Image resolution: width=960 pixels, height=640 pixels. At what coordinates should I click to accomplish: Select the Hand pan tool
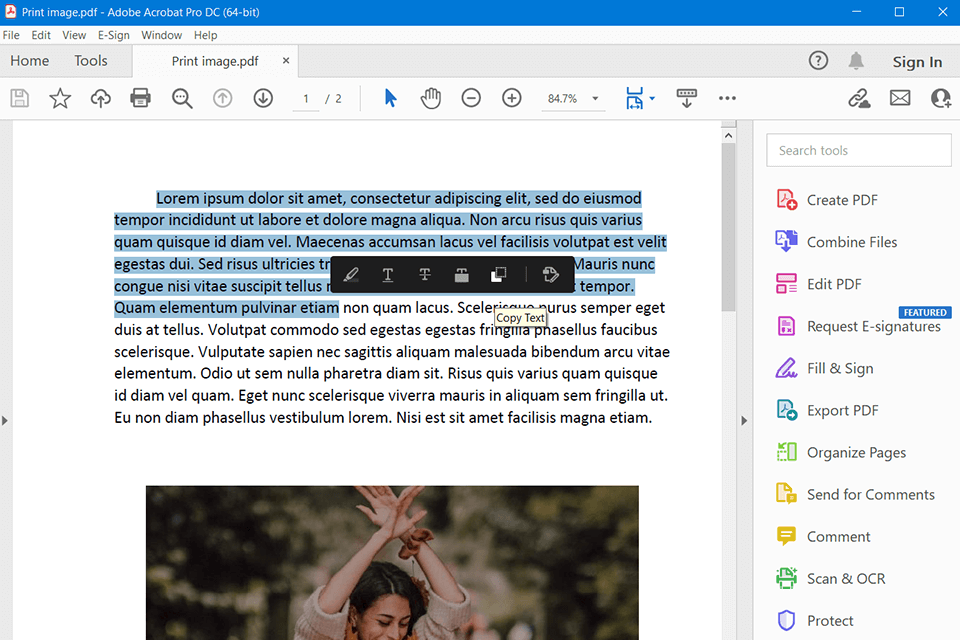(x=430, y=98)
